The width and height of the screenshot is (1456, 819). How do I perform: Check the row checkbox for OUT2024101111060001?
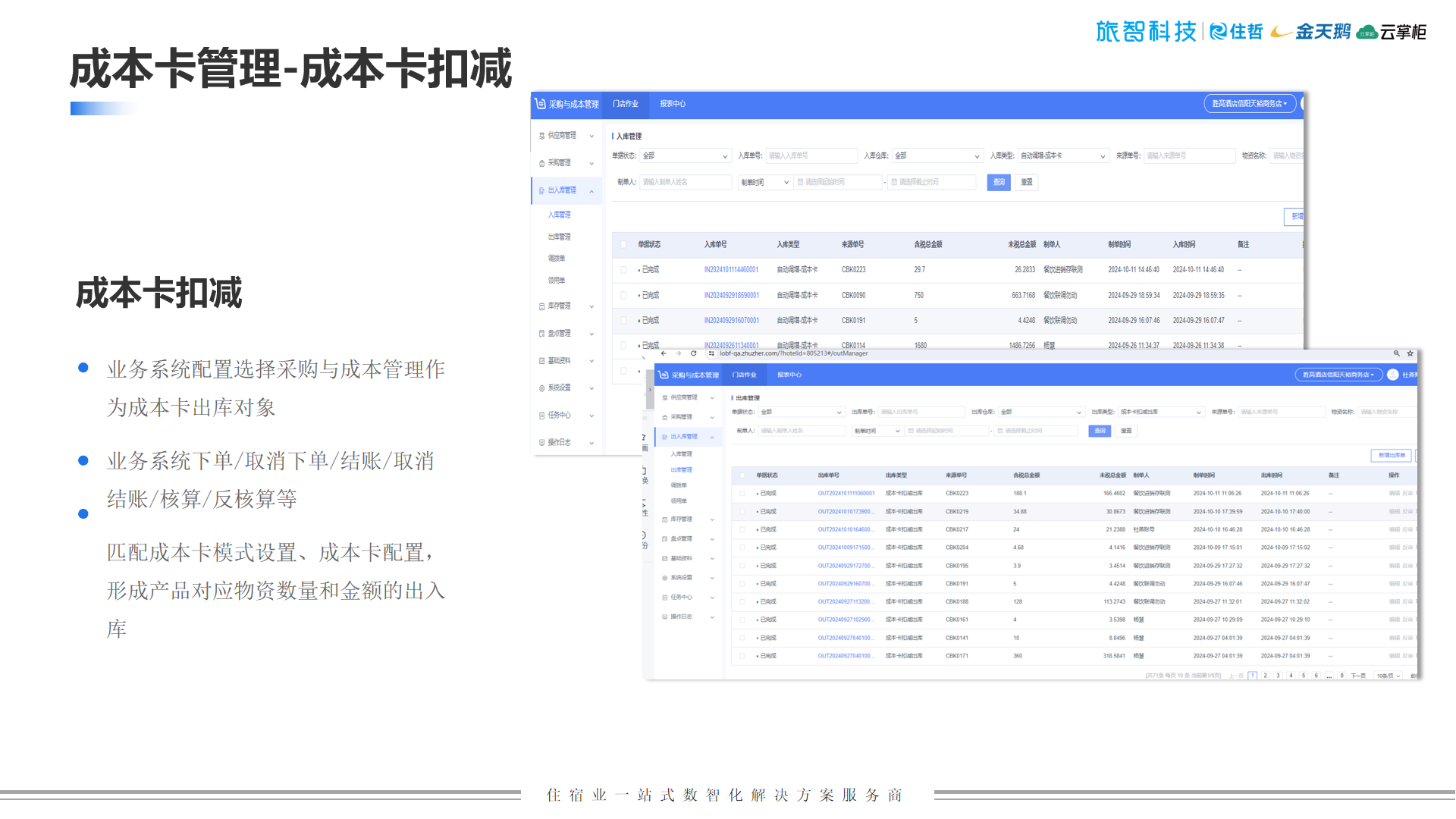(742, 494)
